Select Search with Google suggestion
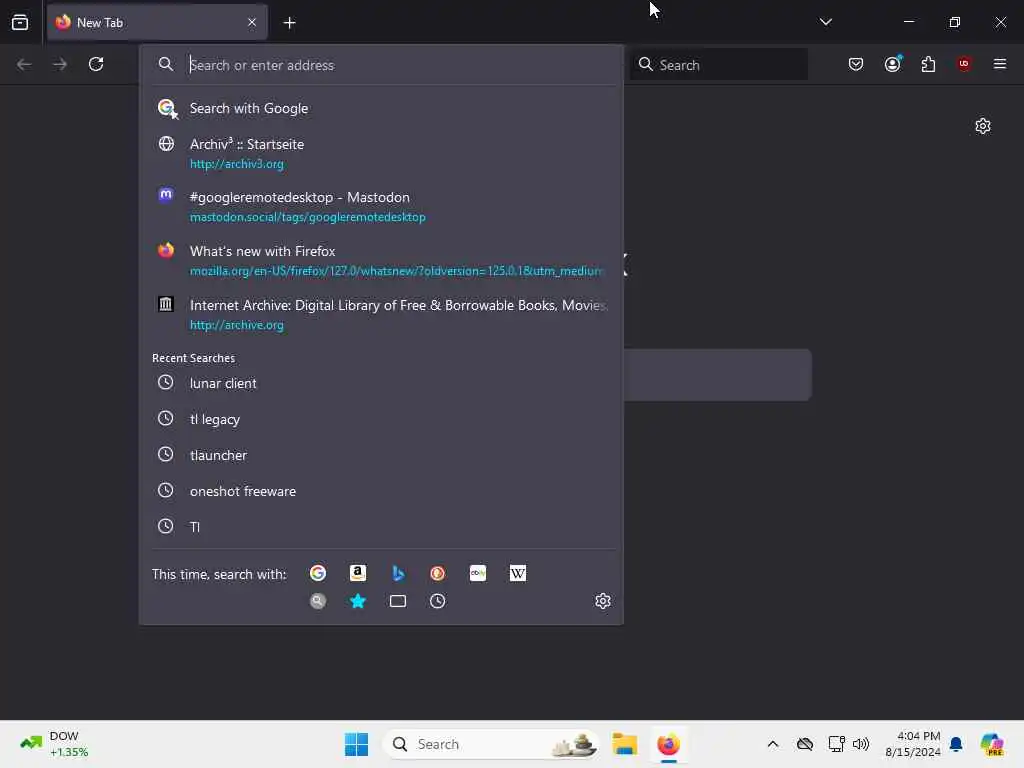This screenshot has width=1024, height=768. [x=381, y=108]
